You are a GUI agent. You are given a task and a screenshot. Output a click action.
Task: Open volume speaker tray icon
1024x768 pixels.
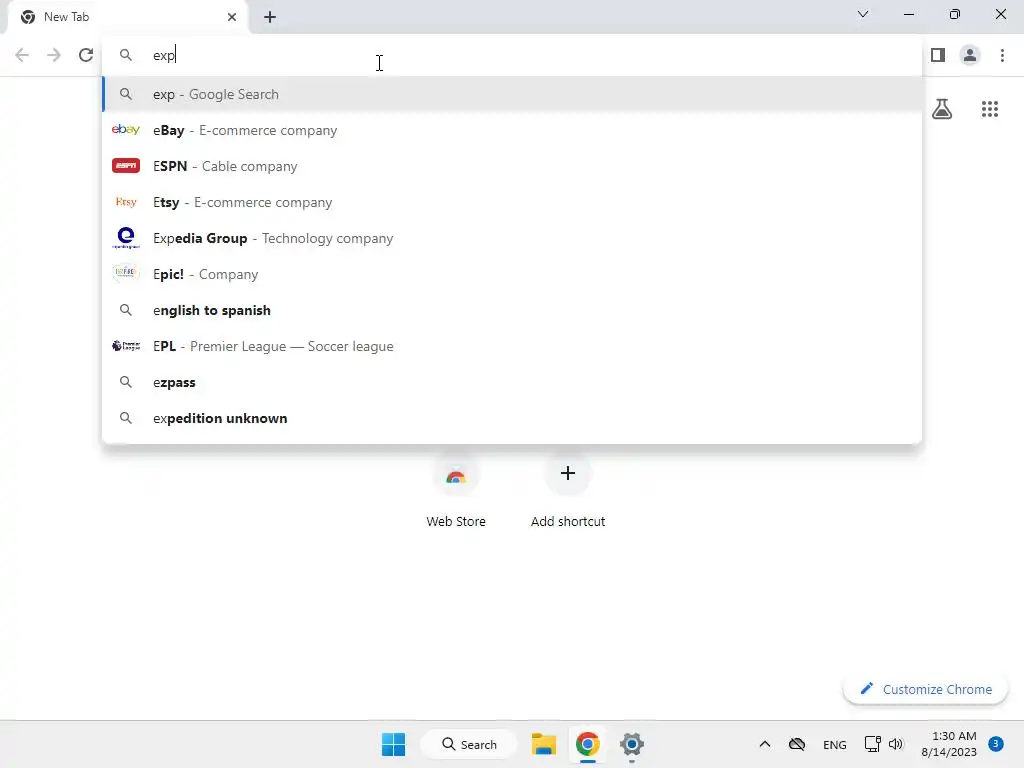896,744
